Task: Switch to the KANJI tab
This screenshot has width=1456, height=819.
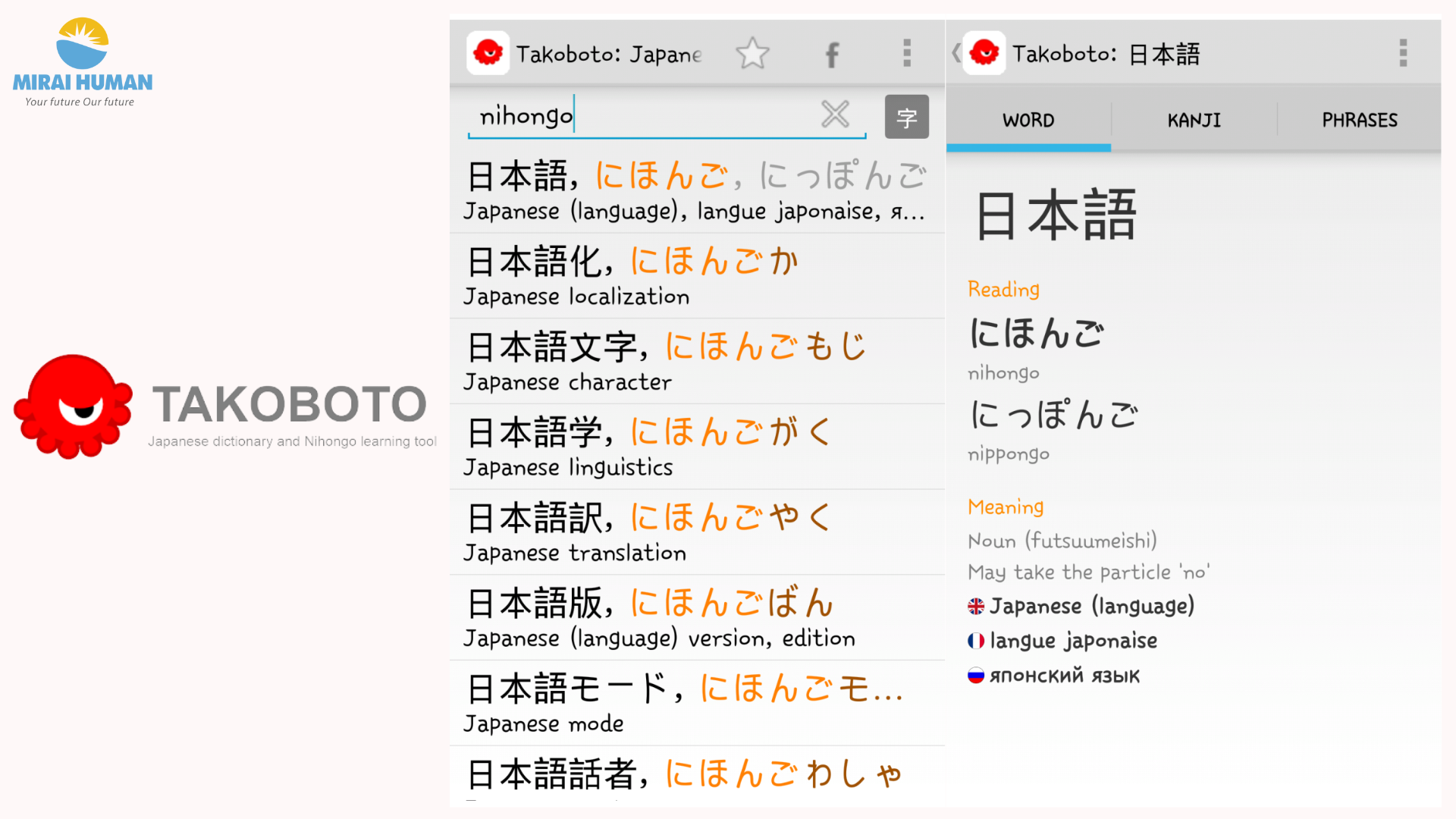Action: 1194,120
